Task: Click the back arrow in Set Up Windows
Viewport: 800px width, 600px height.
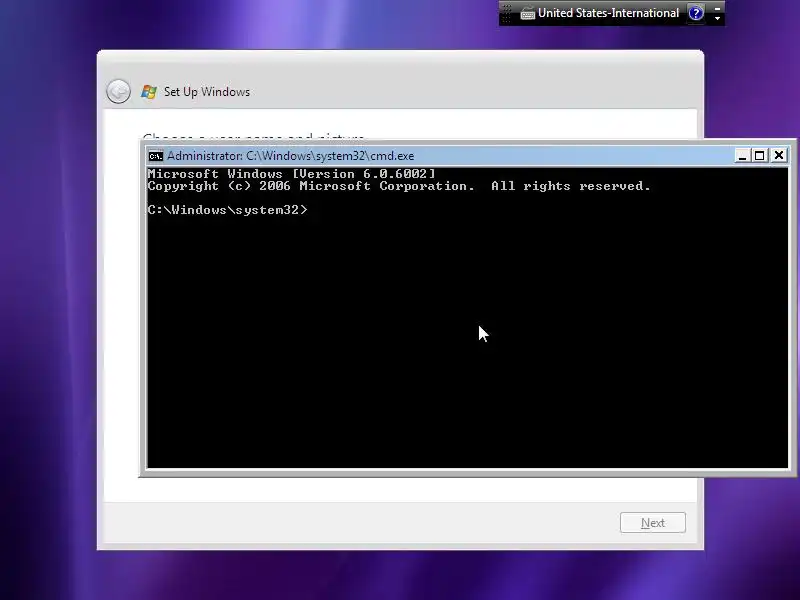Action: 118,92
